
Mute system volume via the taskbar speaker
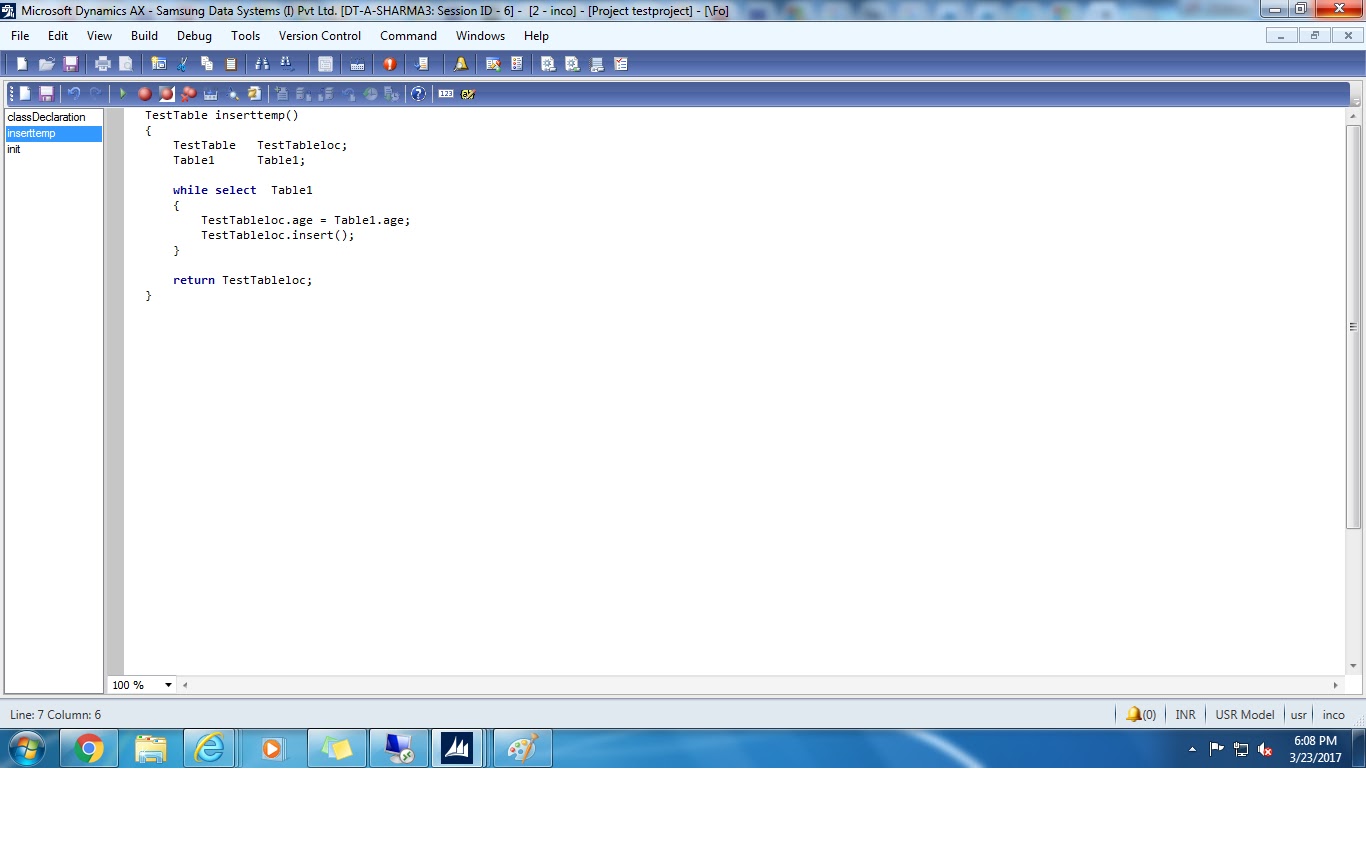point(1264,748)
